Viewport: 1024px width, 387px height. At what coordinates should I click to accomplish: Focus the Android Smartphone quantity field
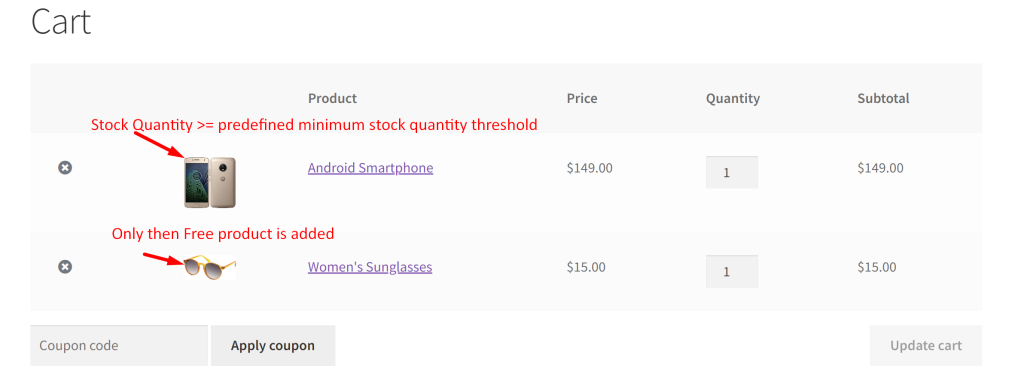point(731,172)
